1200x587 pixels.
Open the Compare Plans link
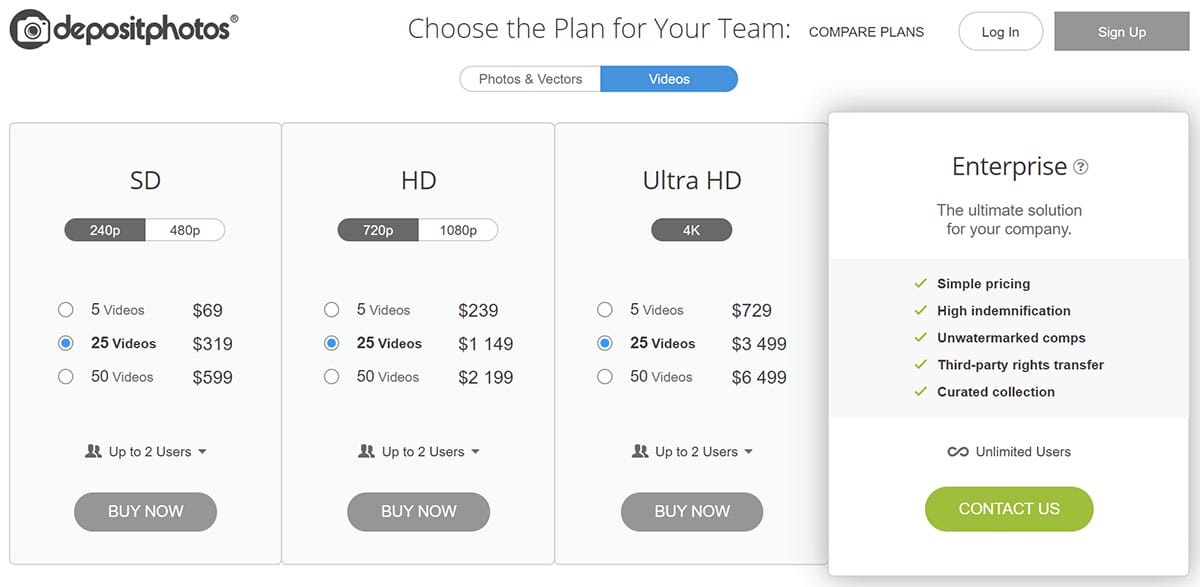tap(866, 32)
